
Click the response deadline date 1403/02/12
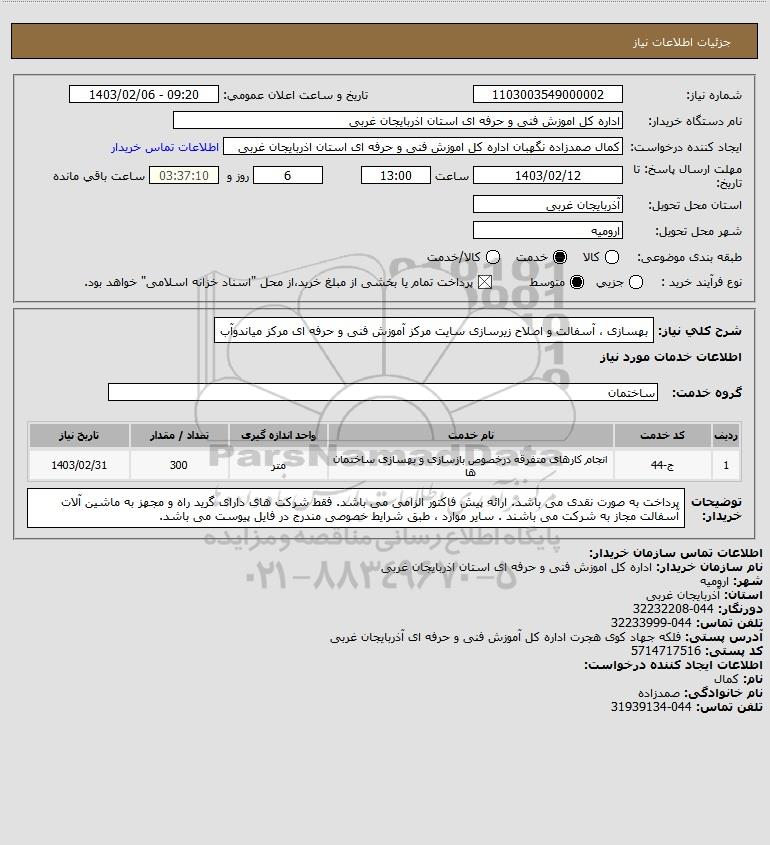(547, 176)
